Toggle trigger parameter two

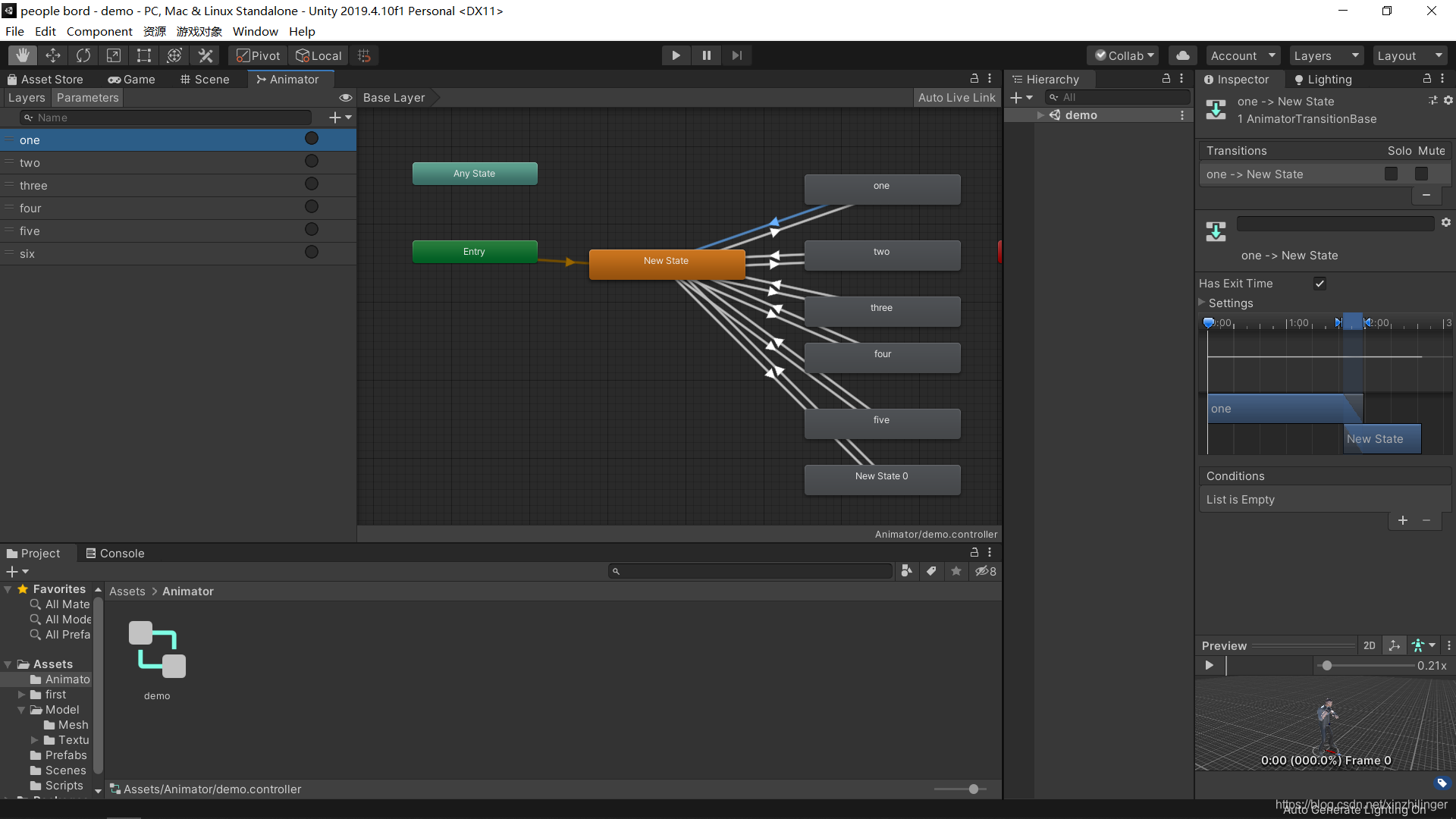pyautogui.click(x=312, y=161)
